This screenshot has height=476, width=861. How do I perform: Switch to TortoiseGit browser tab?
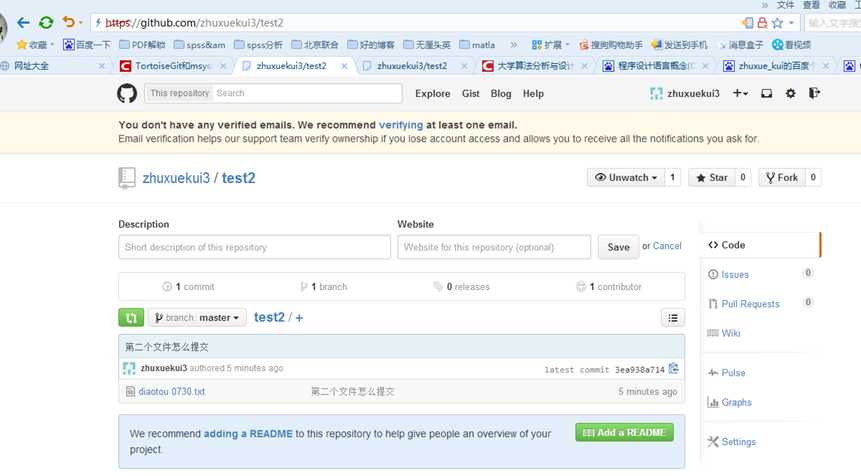(174, 66)
